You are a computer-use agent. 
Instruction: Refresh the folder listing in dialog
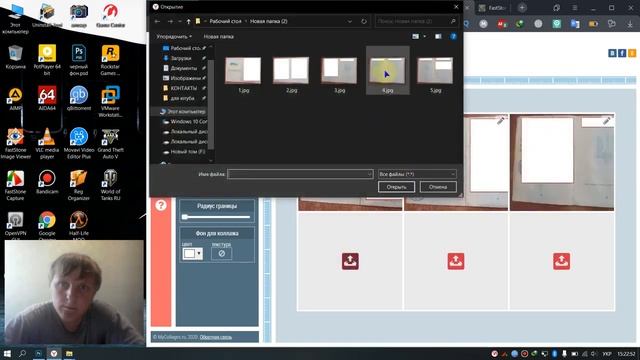[x=364, y=21]
